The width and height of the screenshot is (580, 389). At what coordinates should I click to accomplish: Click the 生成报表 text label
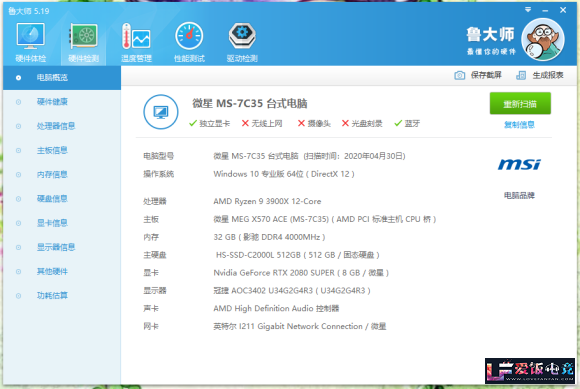click(x=548, y=75)
